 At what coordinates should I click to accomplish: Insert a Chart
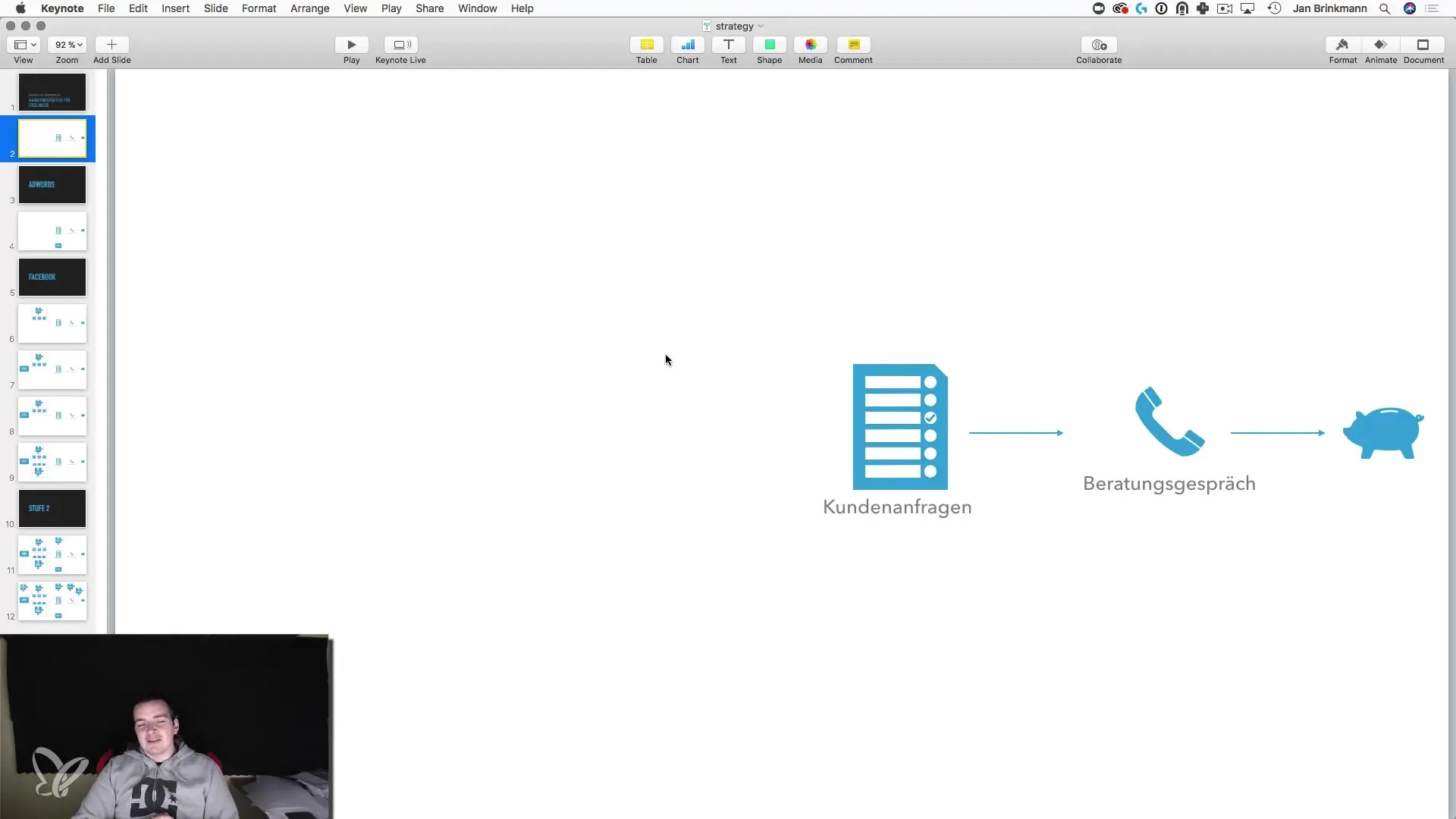pyautogui.click(x=687, y=45)
